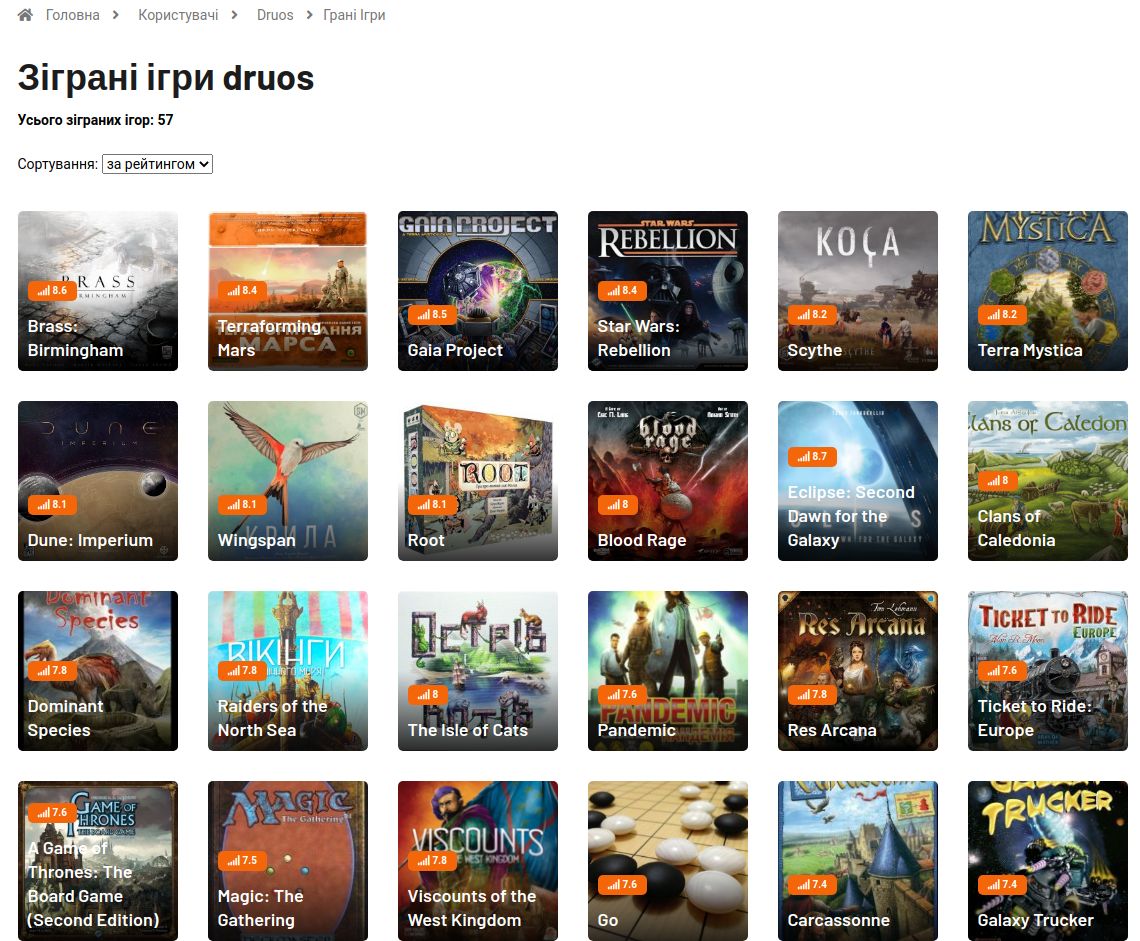Click the 8.4 rating badge on Terraforming Mars
1140x941 pixels.
[x=241, y=290]
